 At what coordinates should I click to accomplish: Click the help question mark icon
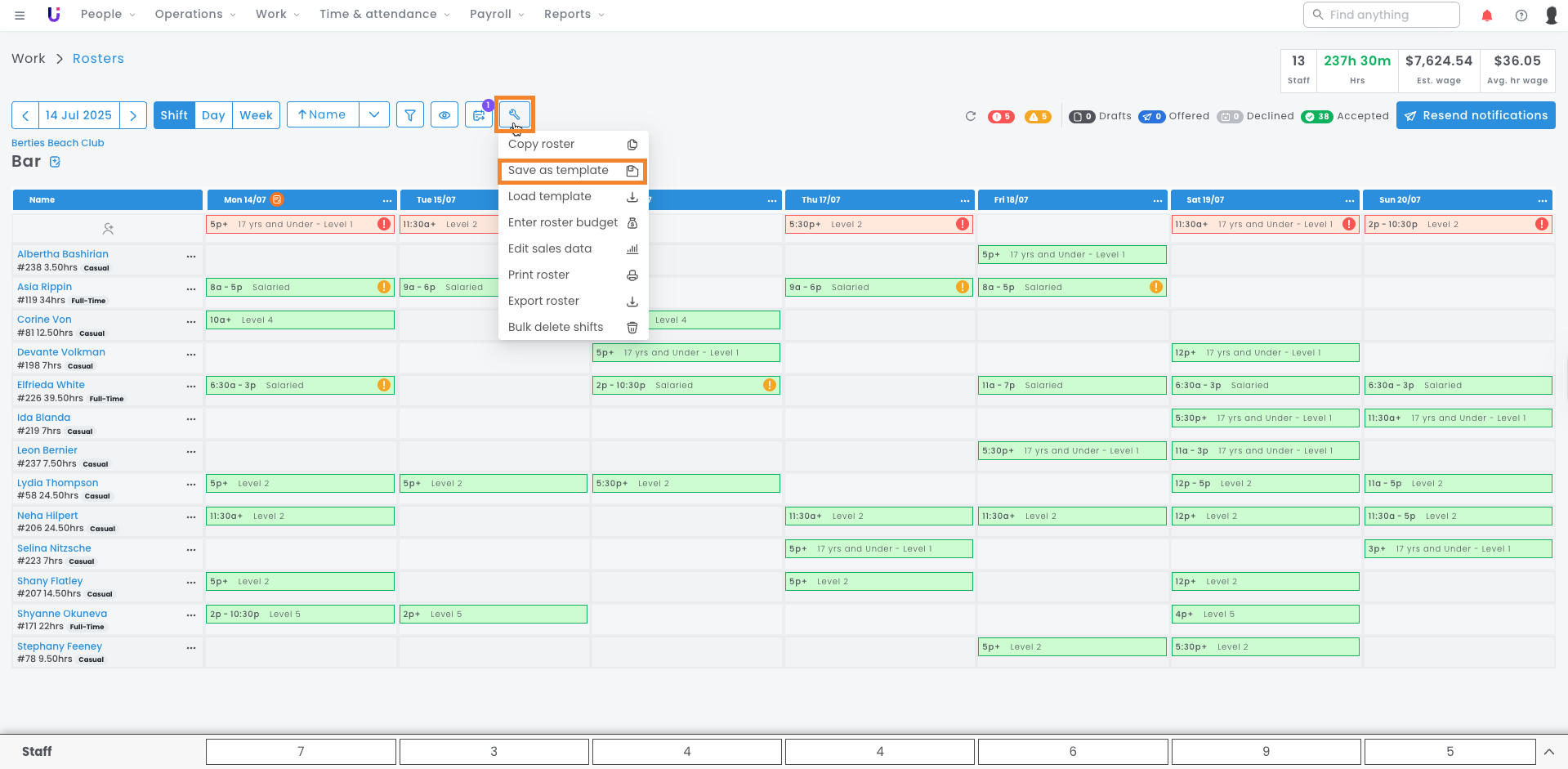click(x=1521, y=16)
